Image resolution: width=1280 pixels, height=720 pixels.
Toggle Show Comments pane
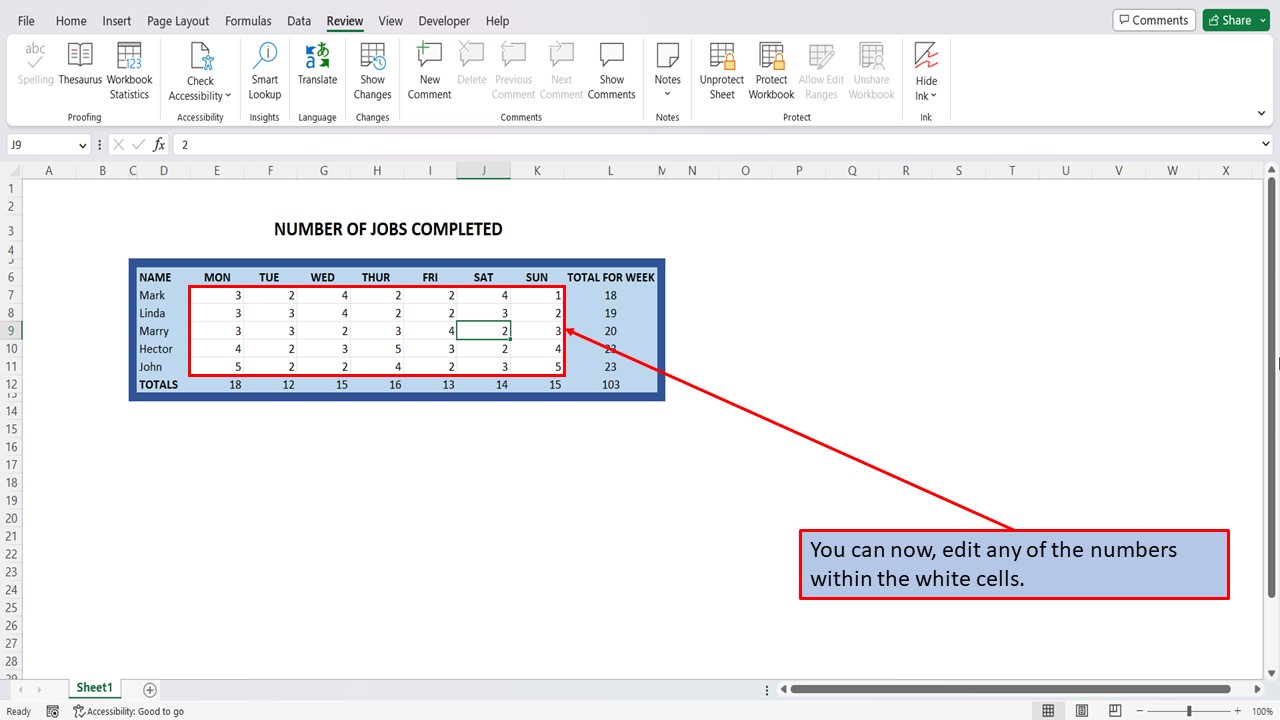[611, 67]
